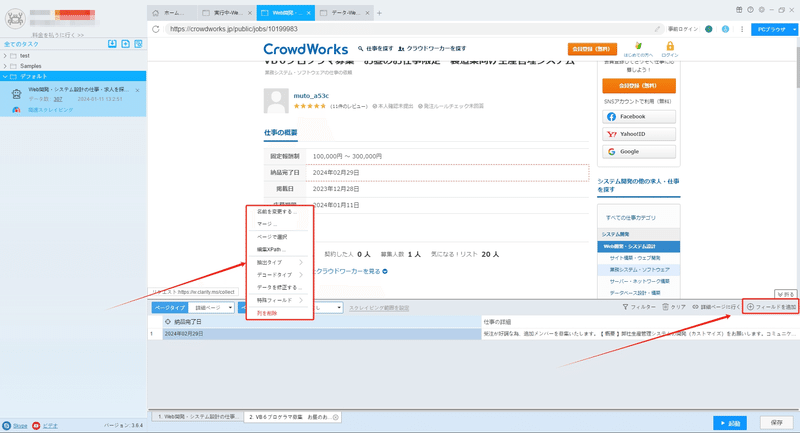800x433 pixels.
Task: Click the 起動 start button
Action: point(730,423)
